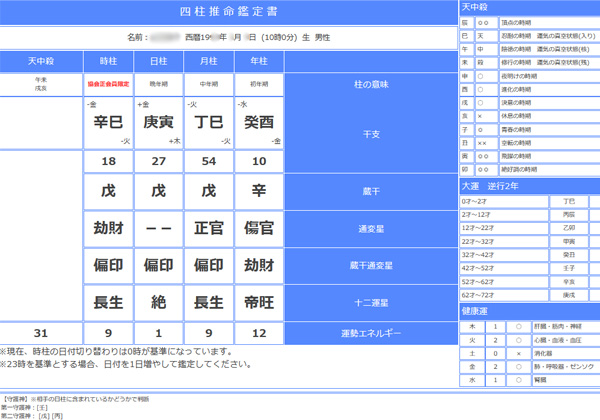Screen dimensions: 600x420
Task: Click the number 54 under 月柱
Action: tap(209, 161)
